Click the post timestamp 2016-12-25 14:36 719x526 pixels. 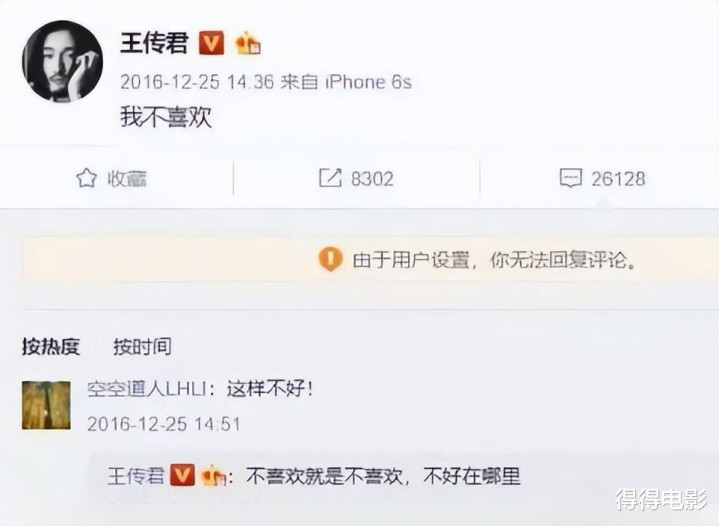(x=197, y=82)
